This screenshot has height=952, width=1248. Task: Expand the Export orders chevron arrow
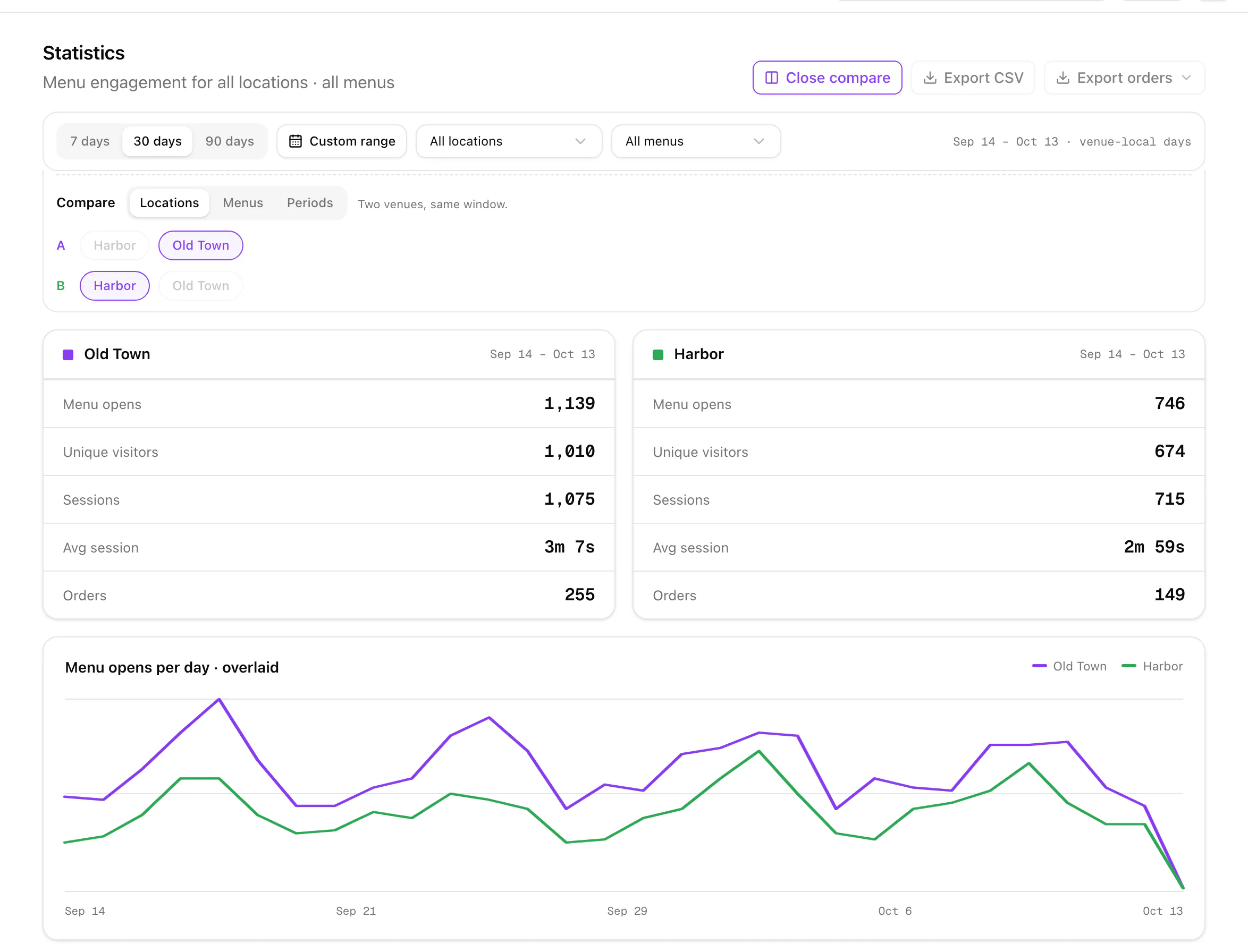[x=1186, y=78]
